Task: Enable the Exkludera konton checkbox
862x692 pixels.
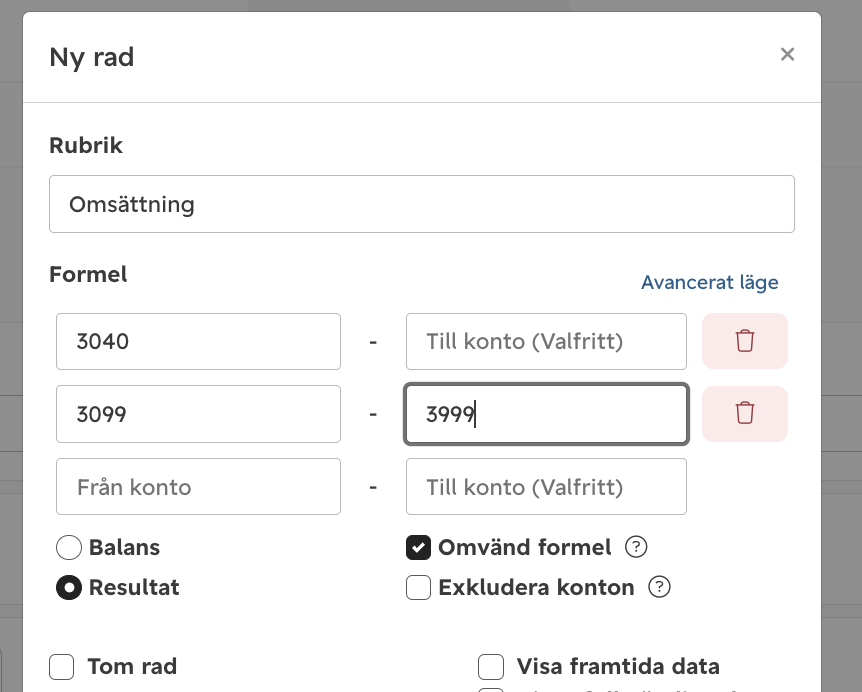Action: (x=418, y=587)
